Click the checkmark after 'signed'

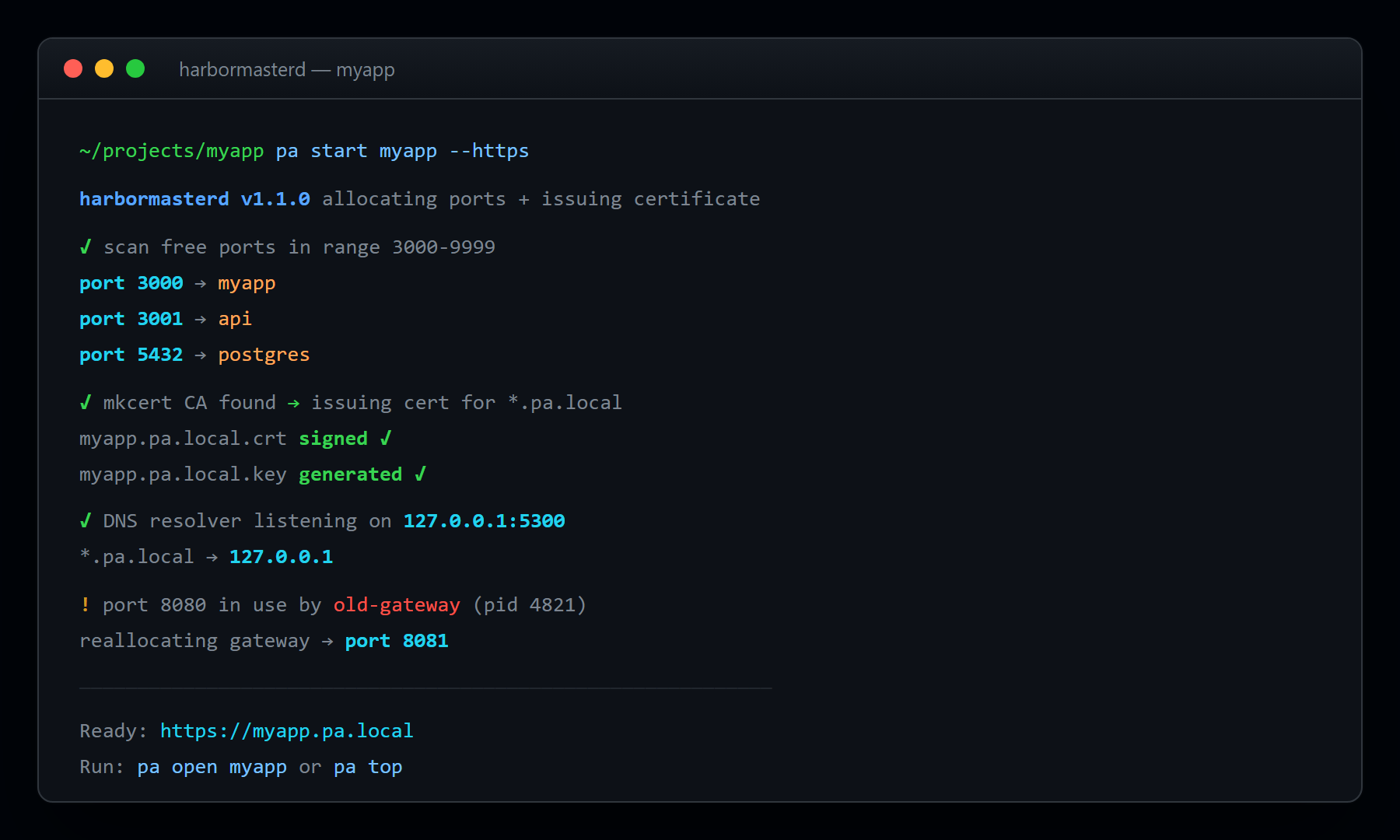(x=386, y=439)
